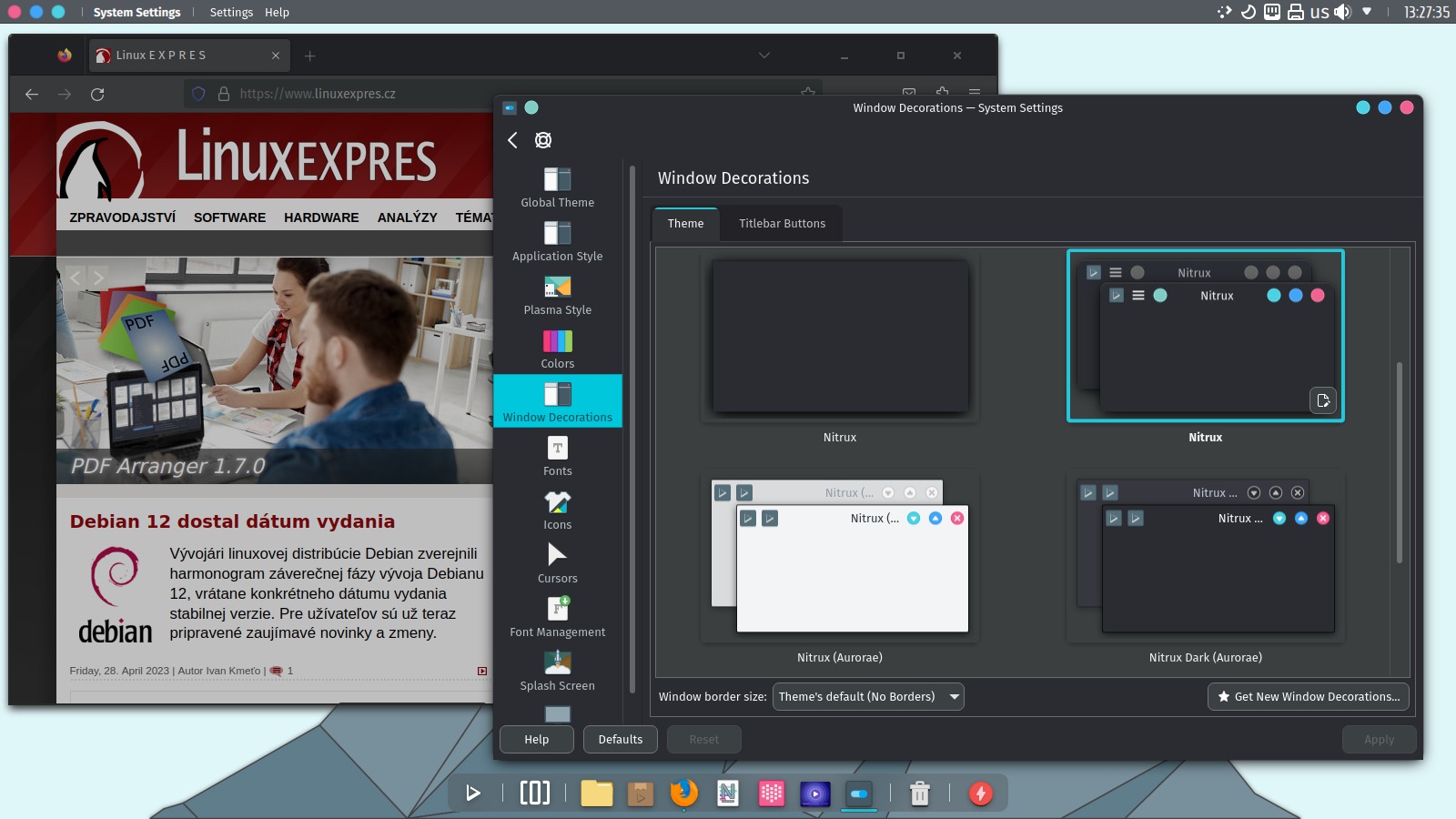1456x819 pixels.
Task: Open Fonts settings in sidebar
Action: 558,456
